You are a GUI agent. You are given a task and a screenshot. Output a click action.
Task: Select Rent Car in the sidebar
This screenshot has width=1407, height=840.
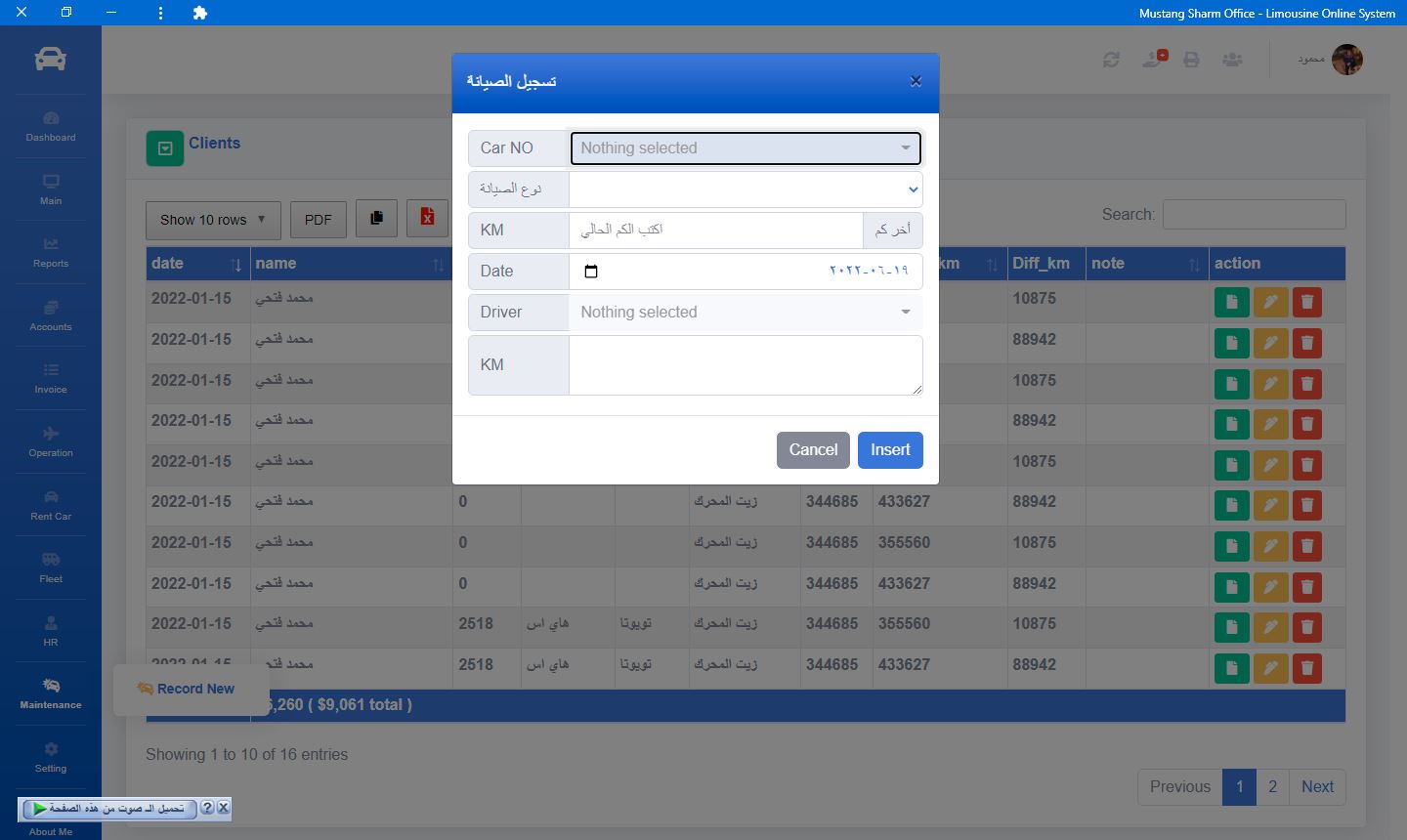click(51, 505)
